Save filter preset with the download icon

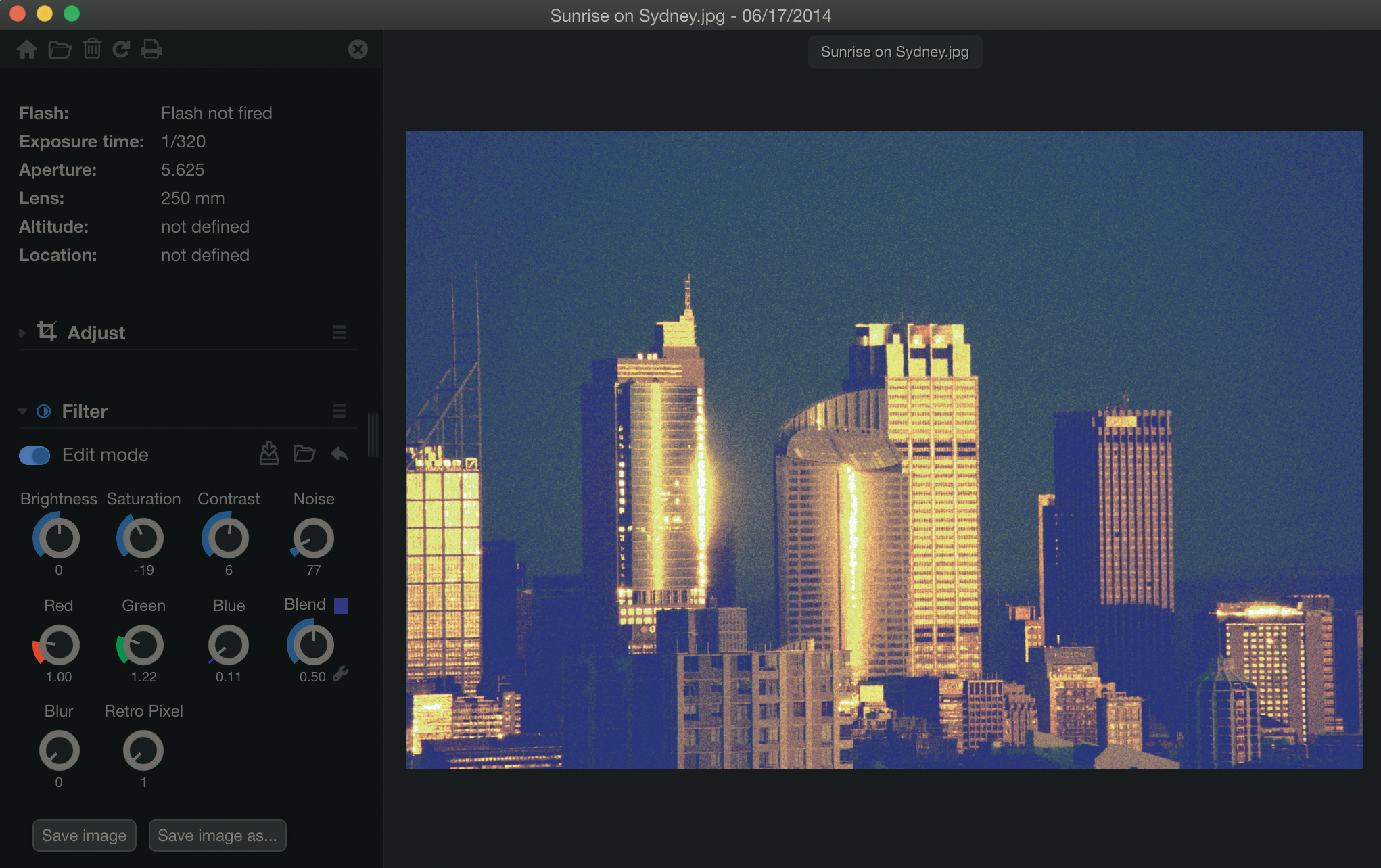click(269, 454)
